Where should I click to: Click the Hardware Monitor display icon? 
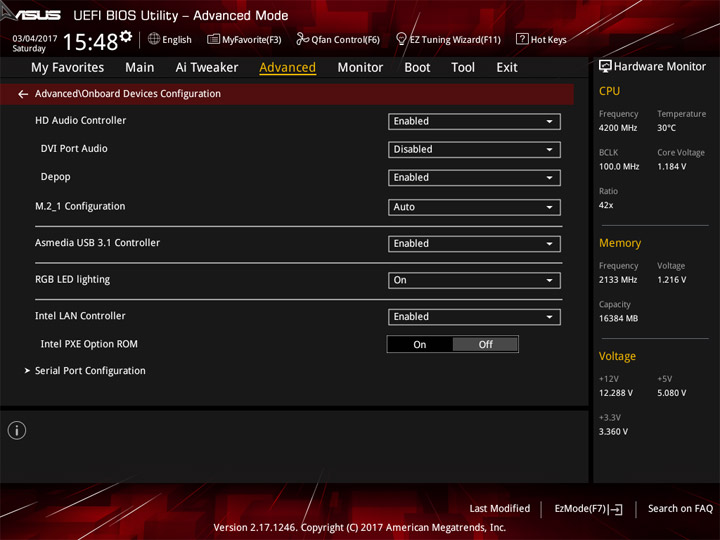coord(605,67)
